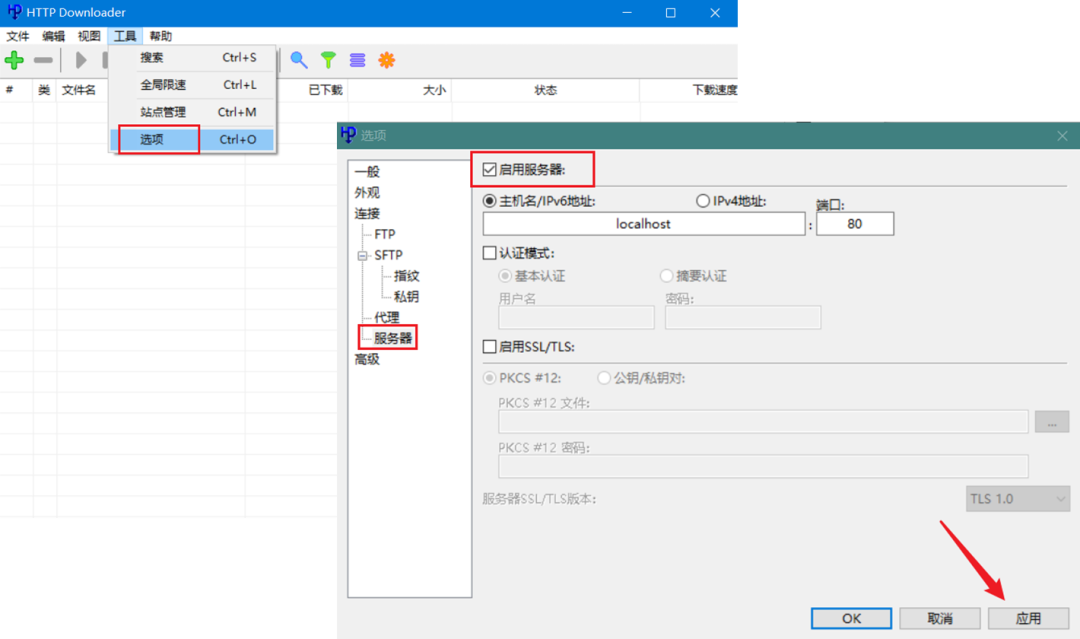Viewport: 1080px width, 639px height.
Task: Open the 帮助 menu
Action: pyautogui.click(x=160, y=36)
